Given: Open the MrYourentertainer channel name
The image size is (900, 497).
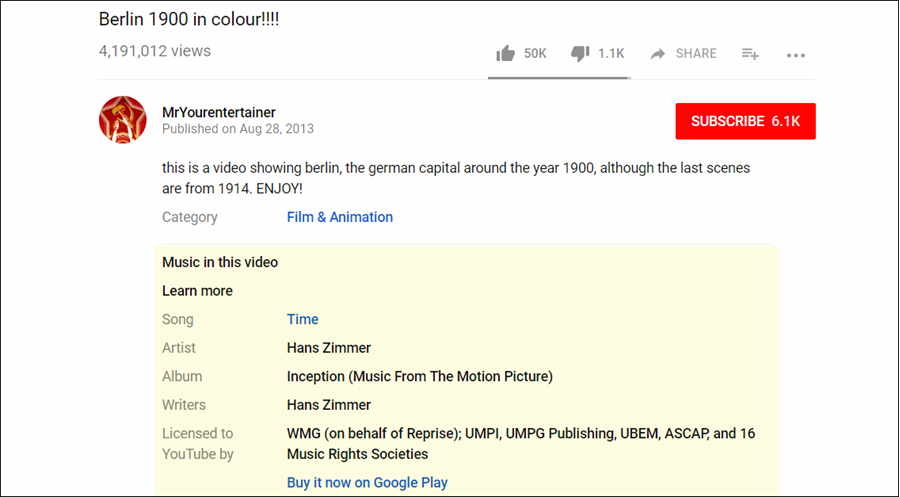Looking at the screenshot, I should click(219, 112).
